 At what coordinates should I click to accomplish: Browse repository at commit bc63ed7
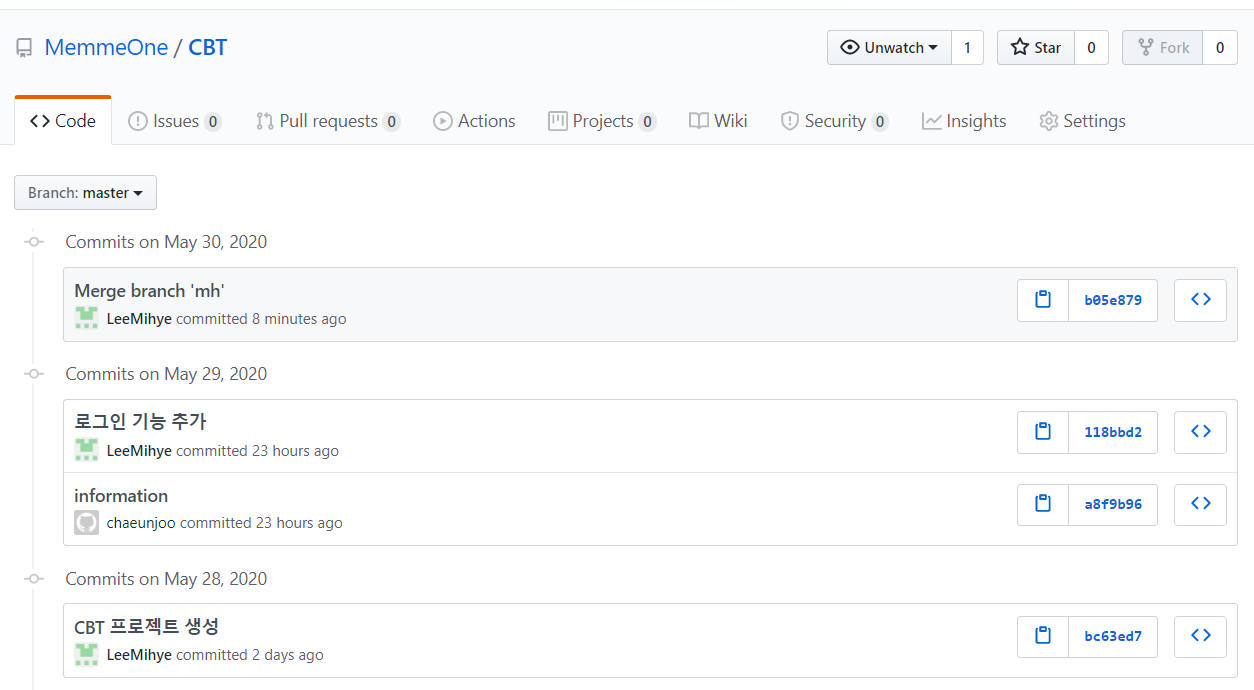(1200, 636)
